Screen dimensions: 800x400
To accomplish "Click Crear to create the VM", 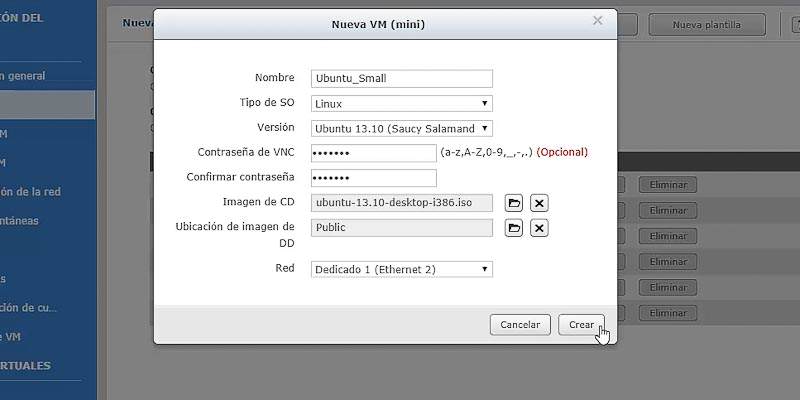I will (581, 325).
